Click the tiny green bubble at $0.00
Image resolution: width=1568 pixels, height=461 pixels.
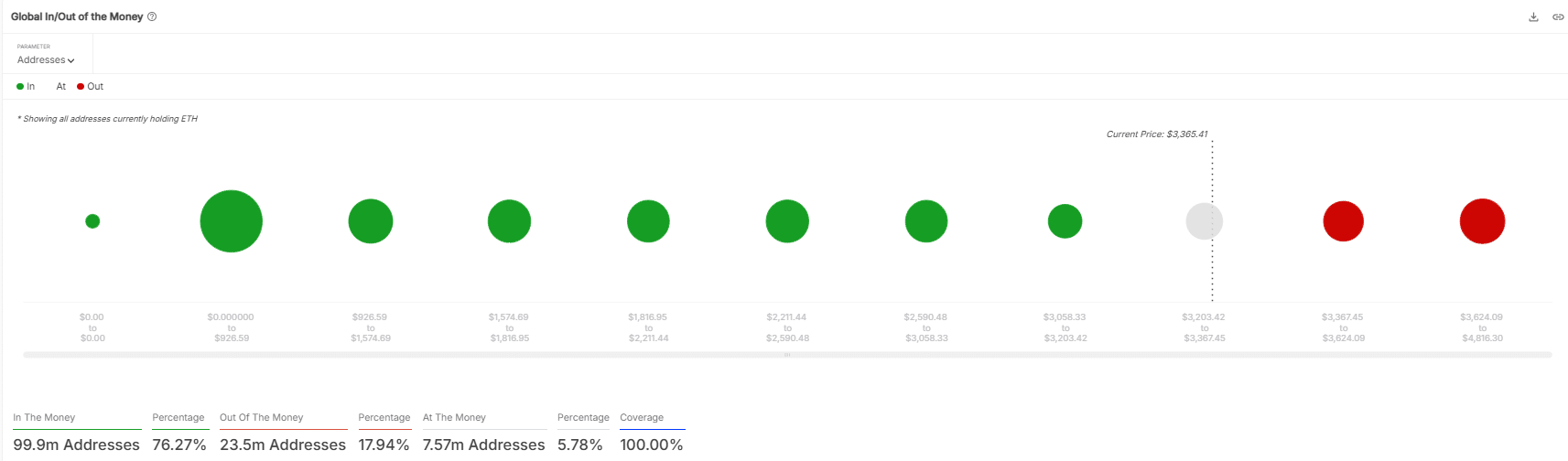pyautogui.click(x=92, y=221)
